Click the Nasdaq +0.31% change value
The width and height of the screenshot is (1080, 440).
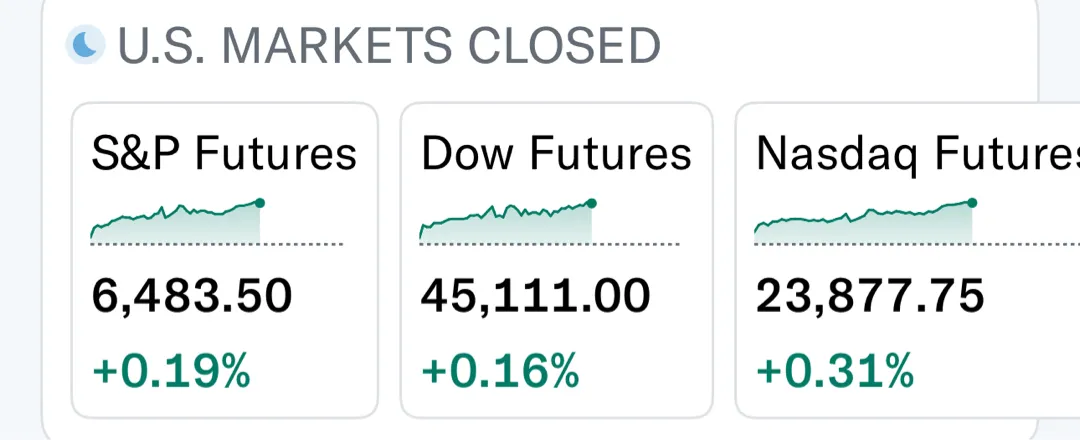point(835,371)
